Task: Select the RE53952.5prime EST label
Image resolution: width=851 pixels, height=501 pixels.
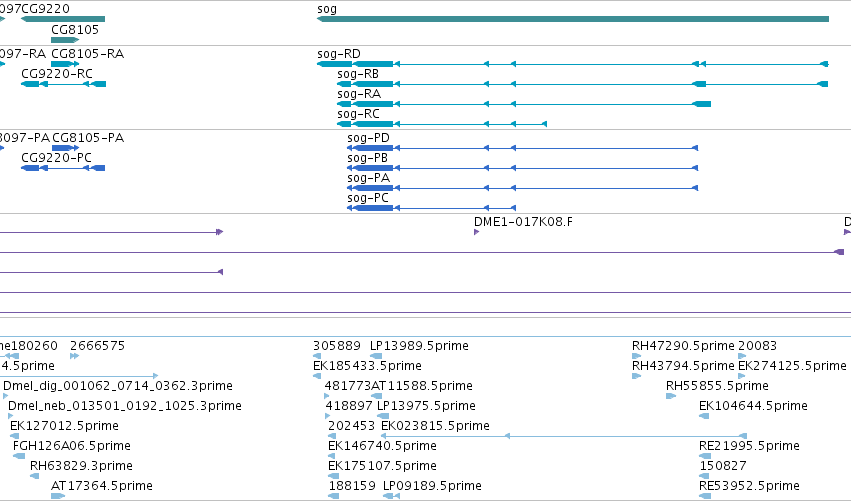Action: (750, 486)
